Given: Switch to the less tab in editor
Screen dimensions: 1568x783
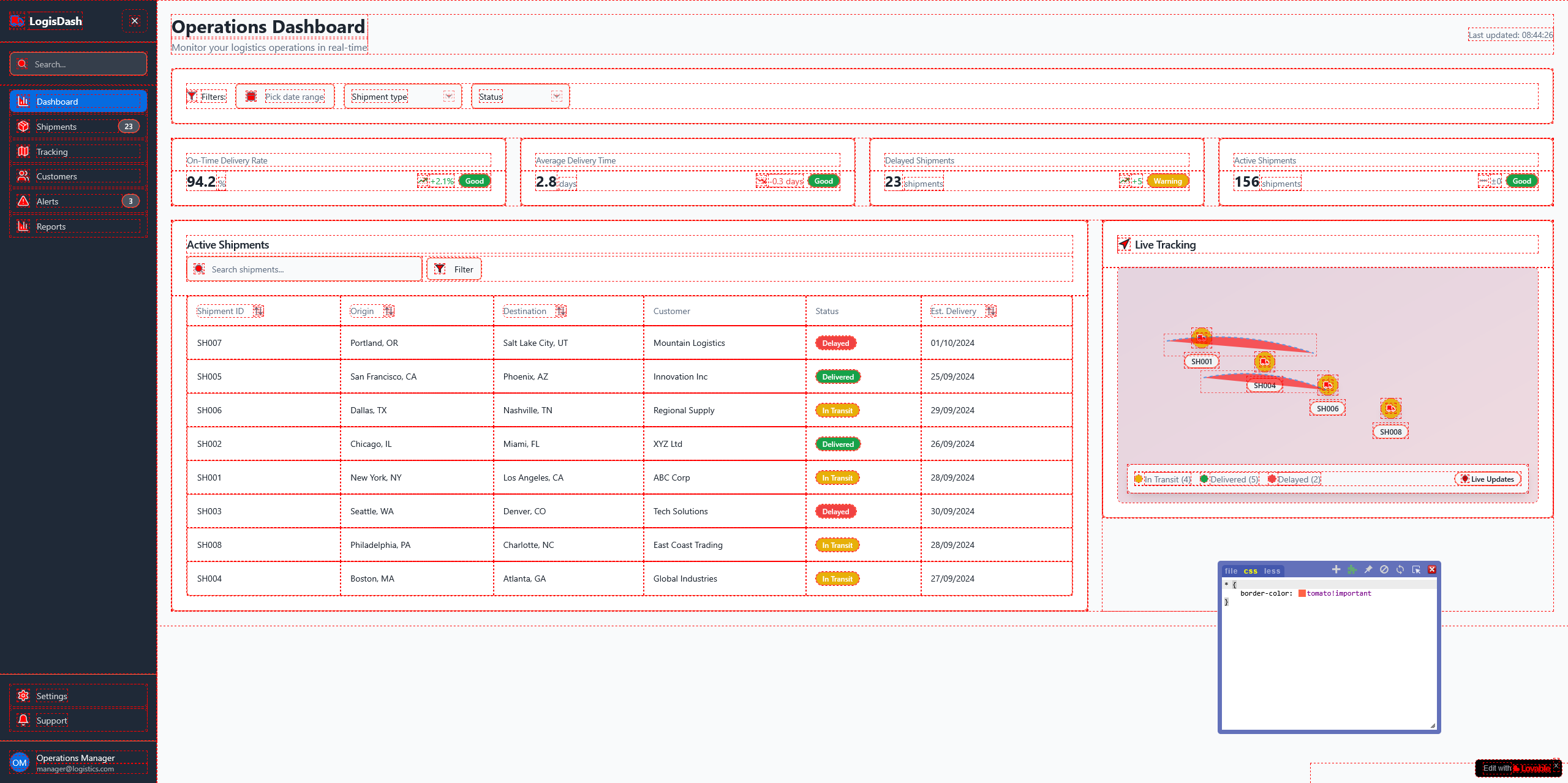Looking at the screenshot, I should (1272, 571).
